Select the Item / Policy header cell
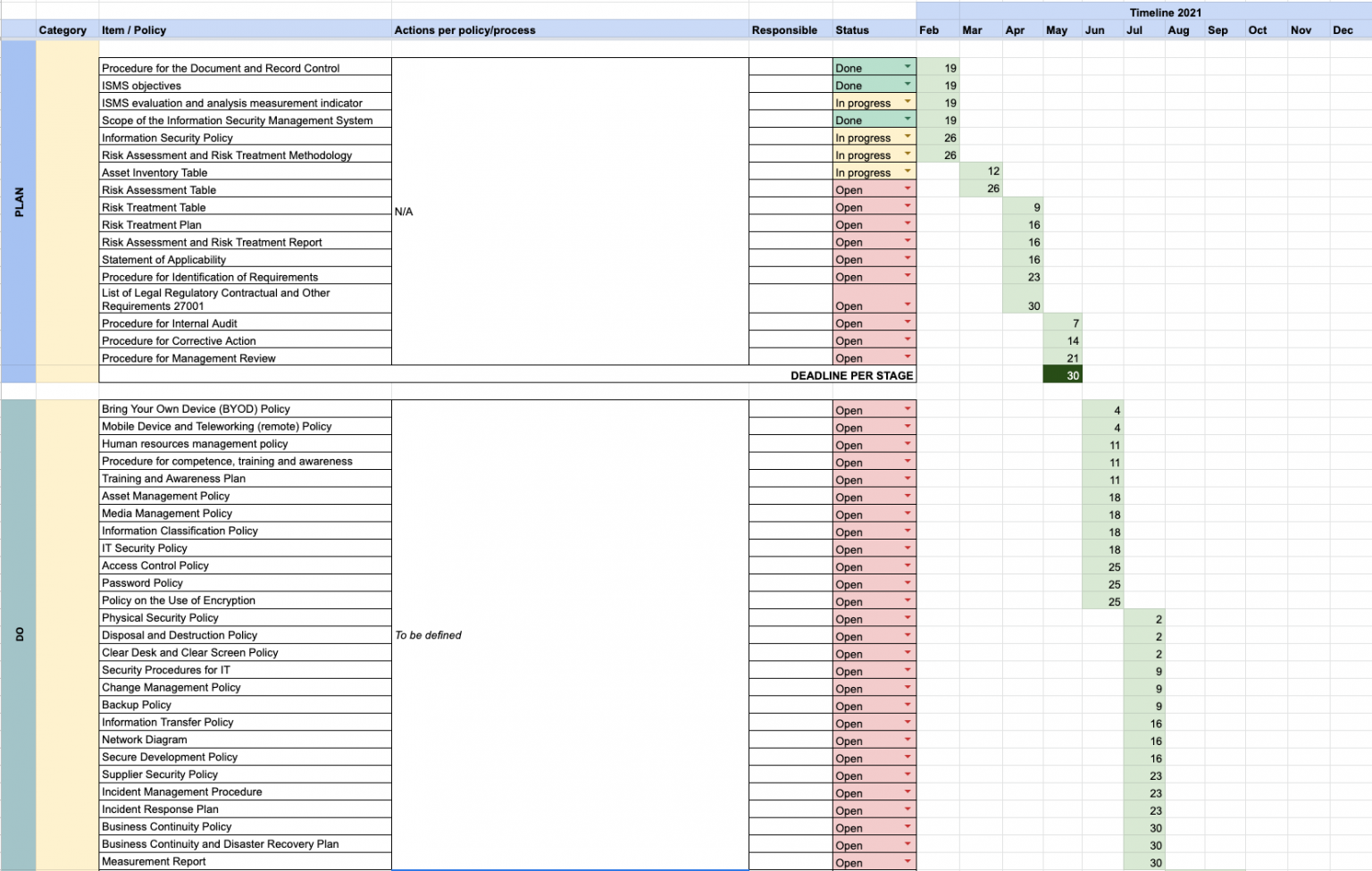Viewport: 1372px width, 871px height. 134,30
